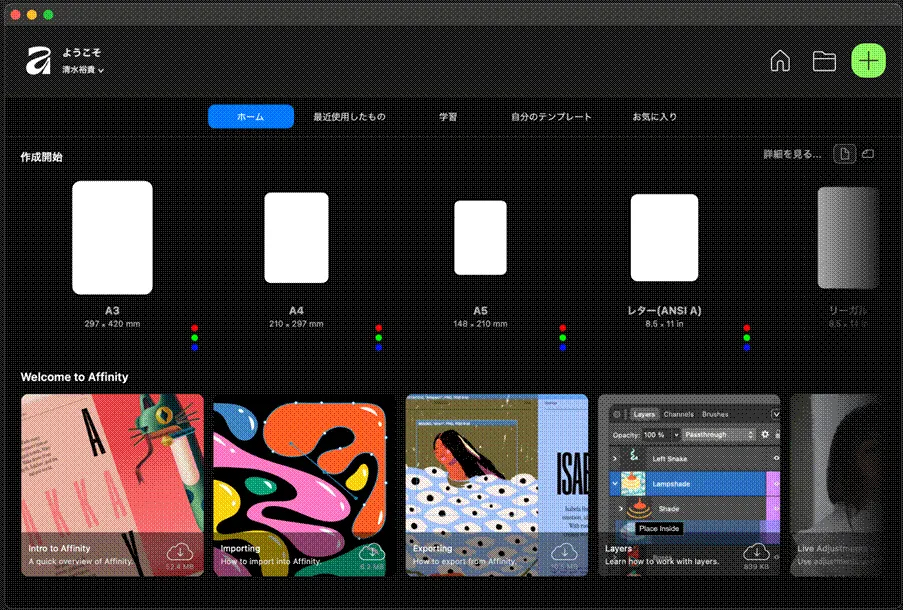Open the folder browser icon top right
Screen dimensions: 903x610
click(824, 61)
